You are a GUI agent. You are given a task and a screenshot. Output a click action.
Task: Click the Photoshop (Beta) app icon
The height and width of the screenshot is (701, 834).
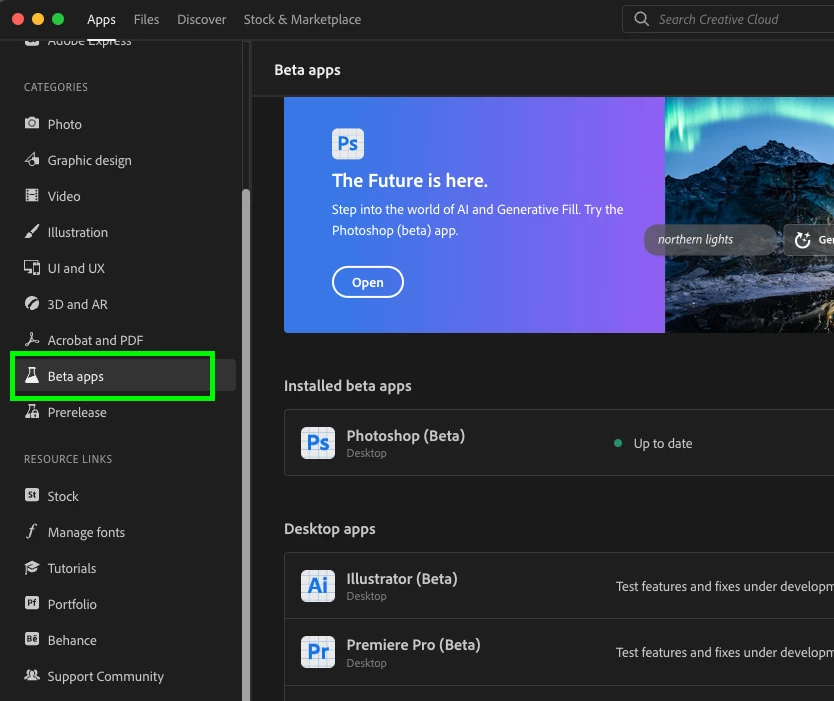[318, 443]
